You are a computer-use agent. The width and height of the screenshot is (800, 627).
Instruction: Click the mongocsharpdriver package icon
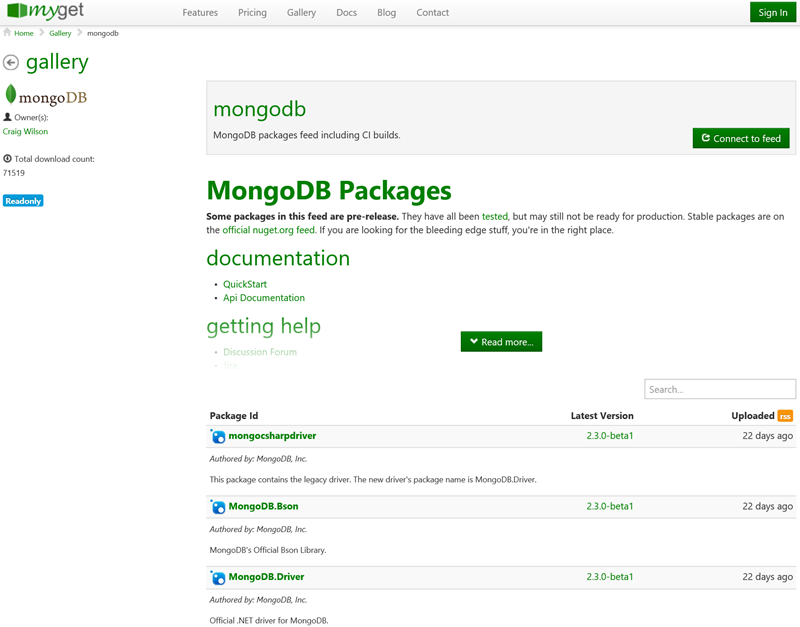(218, 437)
